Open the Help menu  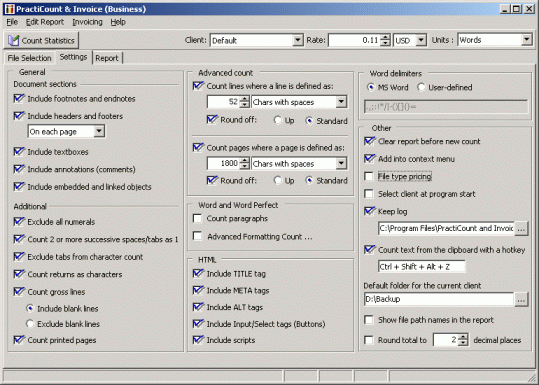tap(118, 22)
